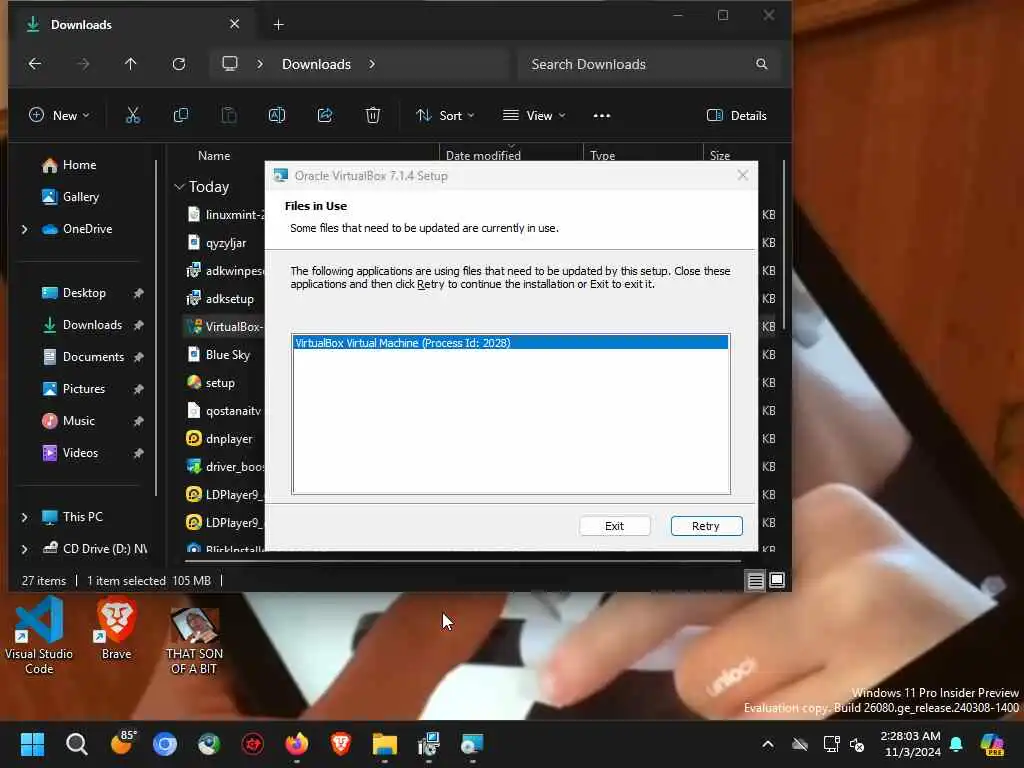Open taskbar Search
The image size is (1024, 768).
76,744
